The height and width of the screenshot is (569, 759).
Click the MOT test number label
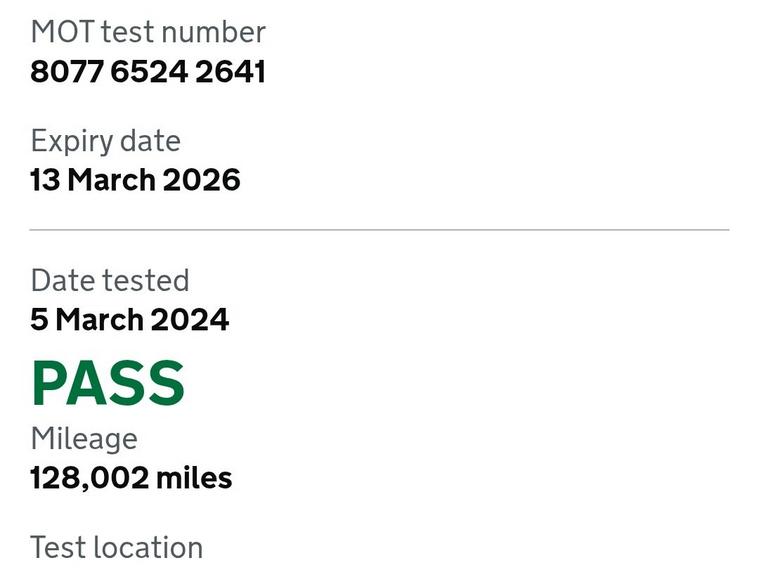(x=148, y=32)
